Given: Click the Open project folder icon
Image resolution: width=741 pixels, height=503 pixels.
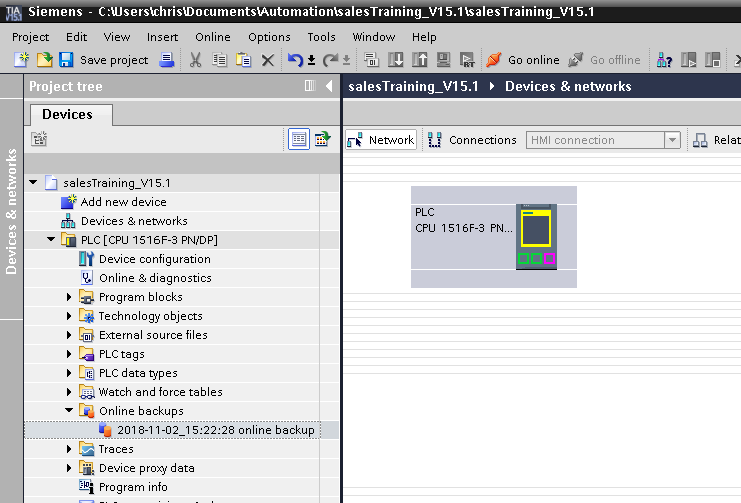Looking at the screenshot, I should 44,60.
